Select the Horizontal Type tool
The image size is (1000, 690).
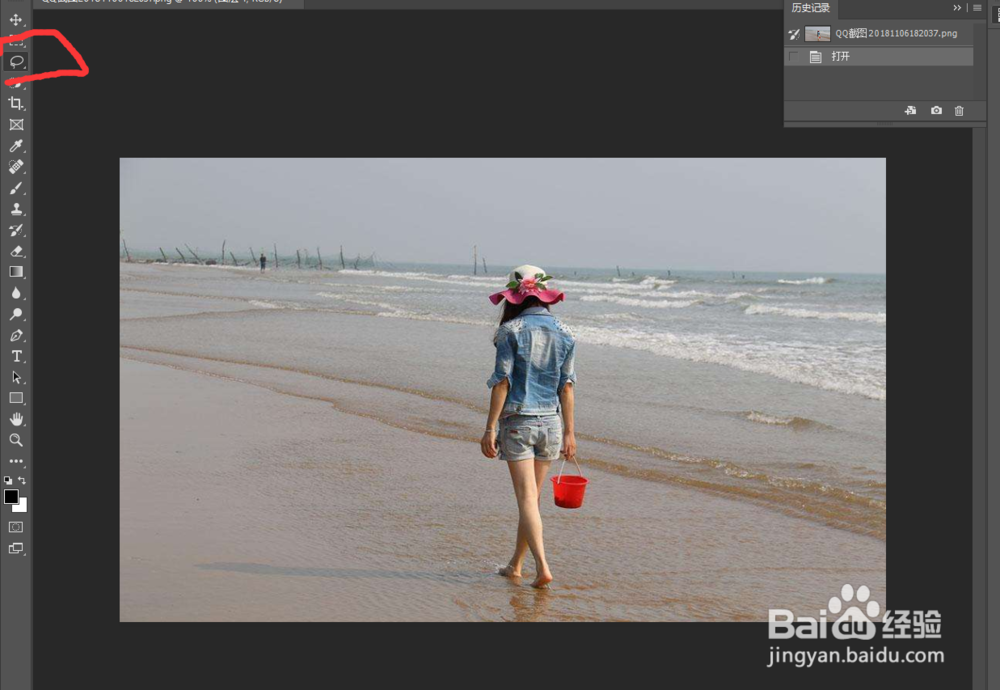15,356
